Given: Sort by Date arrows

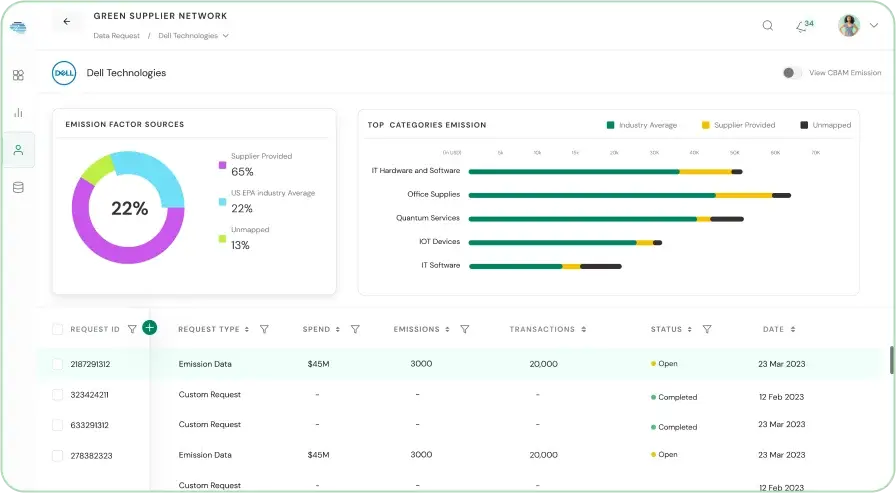Looking at the screenshot, I should click(793, 330).
